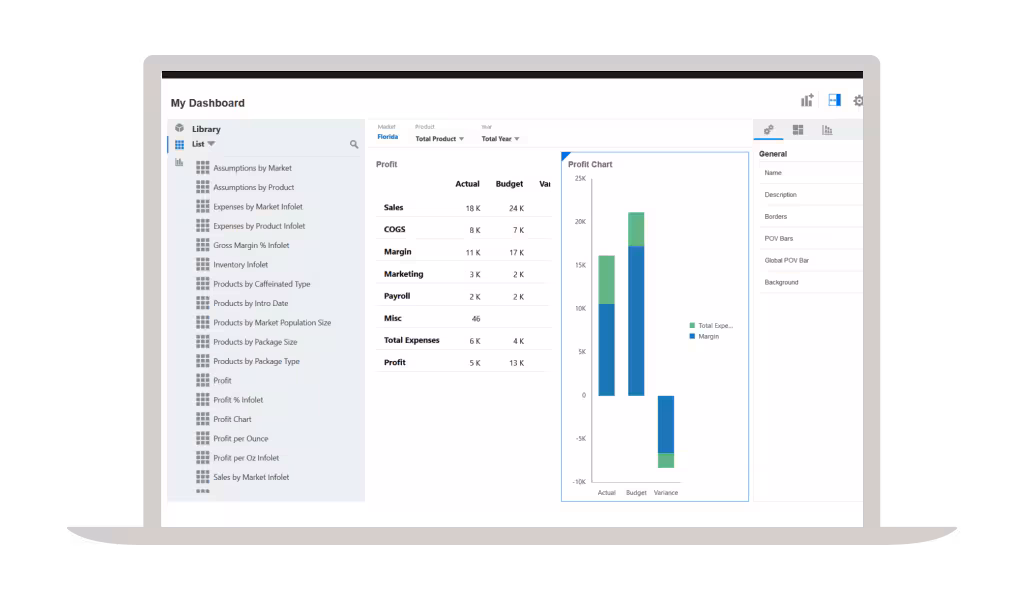Click the Name property row

810,173
